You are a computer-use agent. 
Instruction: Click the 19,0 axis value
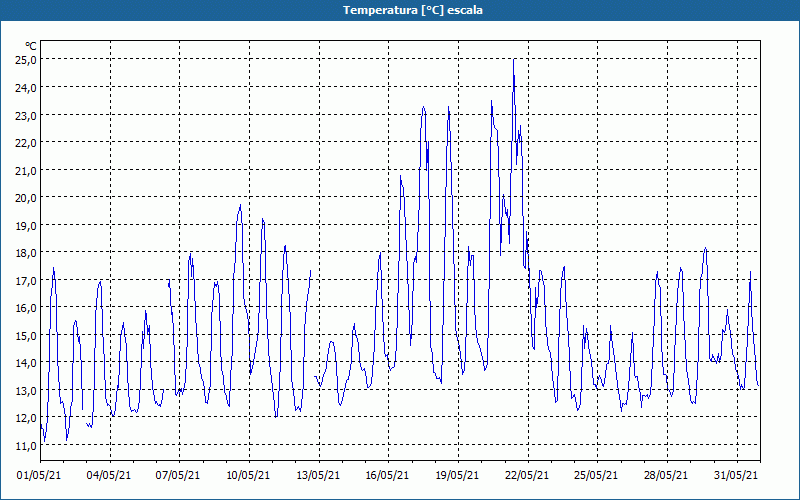[x=26, y=226]
